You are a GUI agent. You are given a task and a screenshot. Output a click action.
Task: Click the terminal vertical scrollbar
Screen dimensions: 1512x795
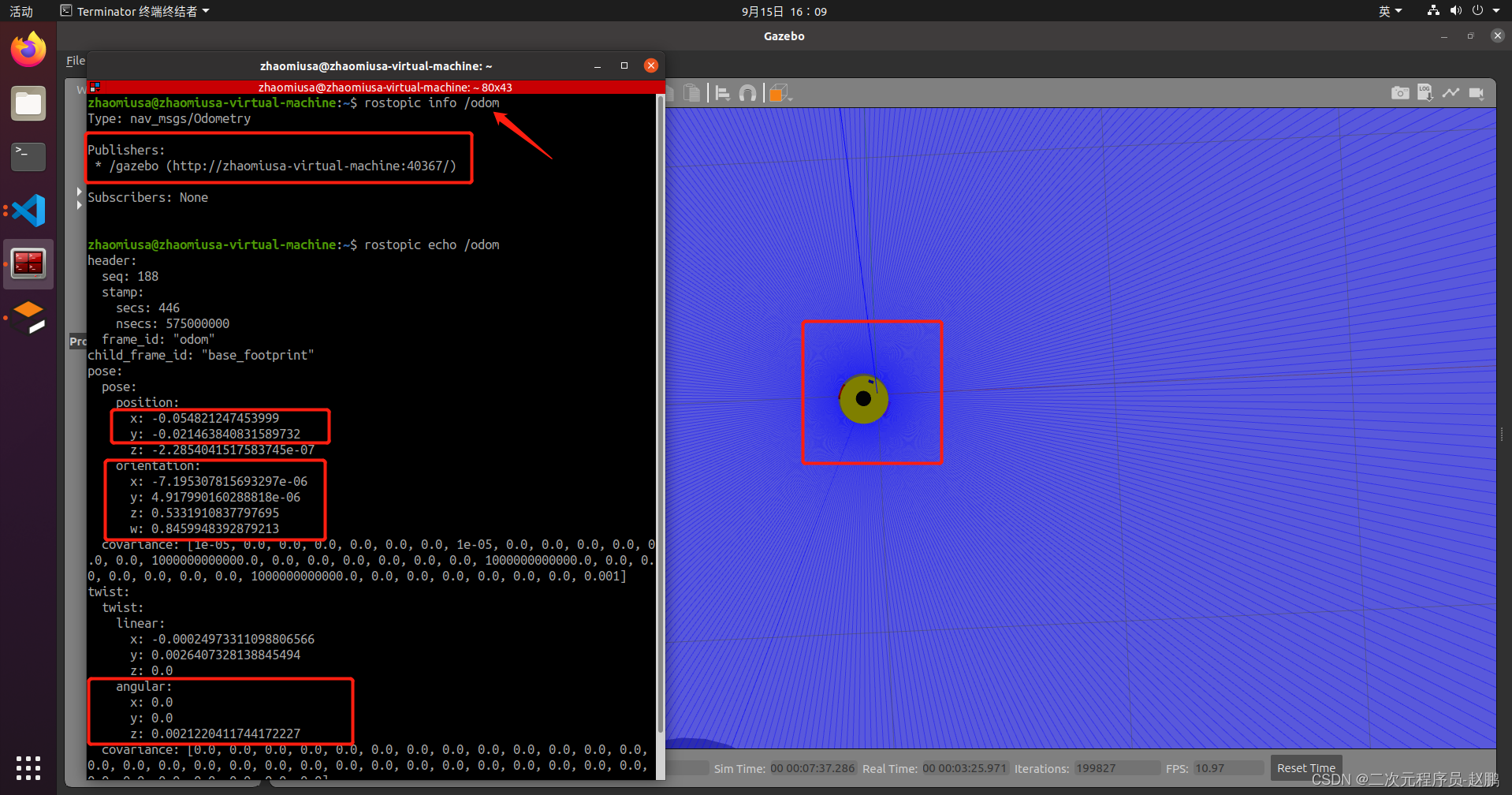tap(660, 414)
